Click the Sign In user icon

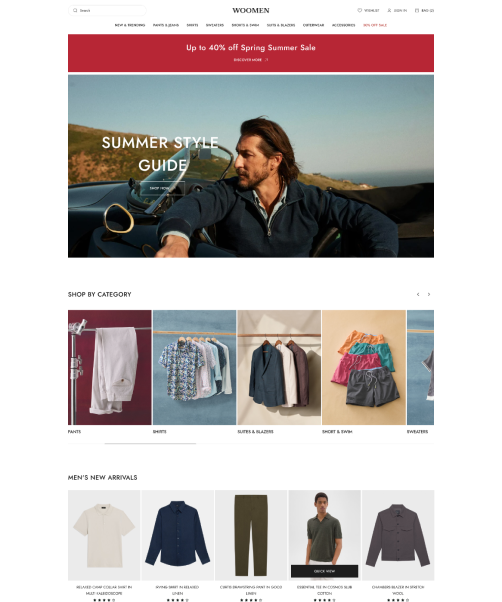389,10
